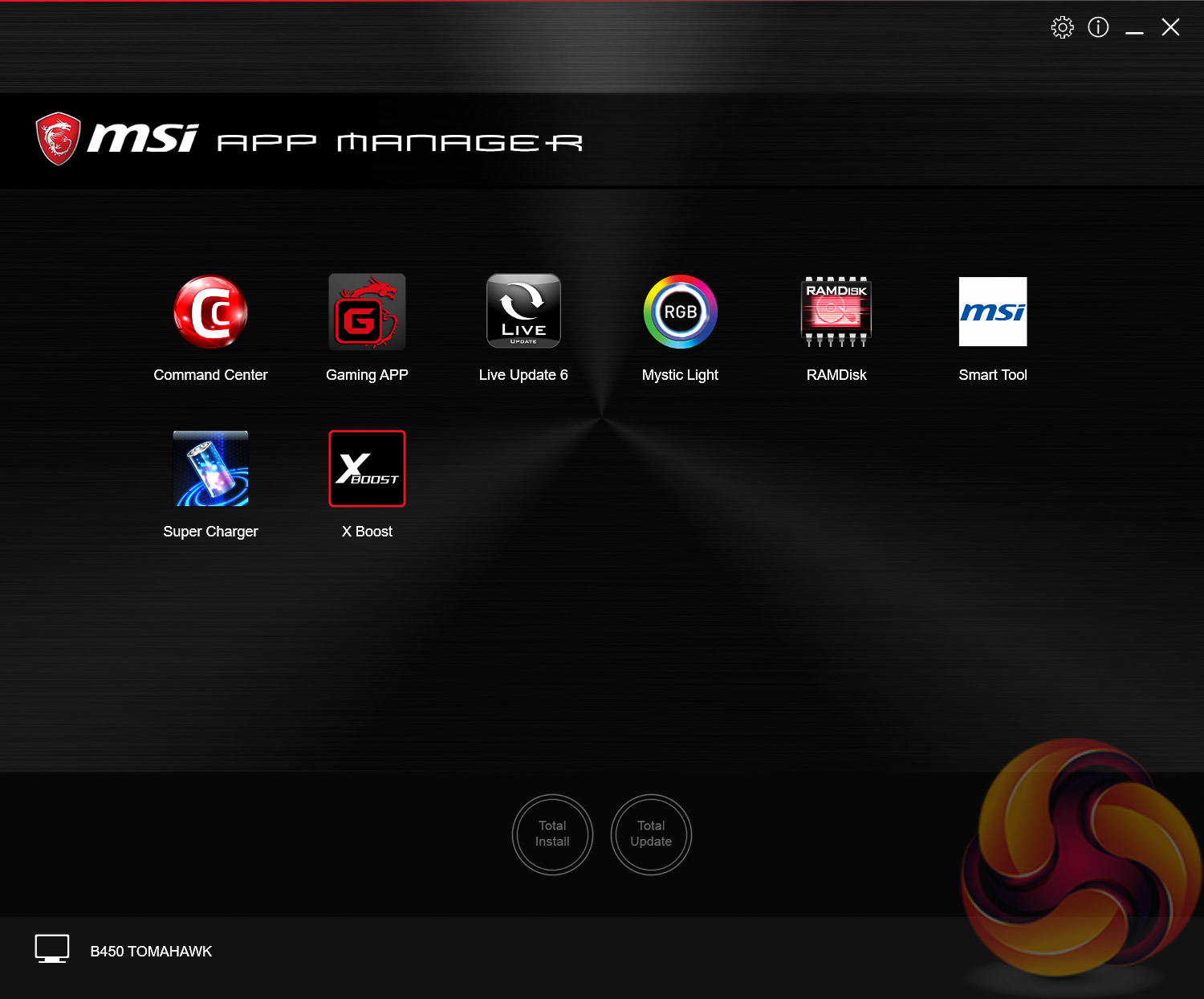This screenshot has height=999, width=1204.
Task: Select the Gaming APP label text
Action: [367, 375]
